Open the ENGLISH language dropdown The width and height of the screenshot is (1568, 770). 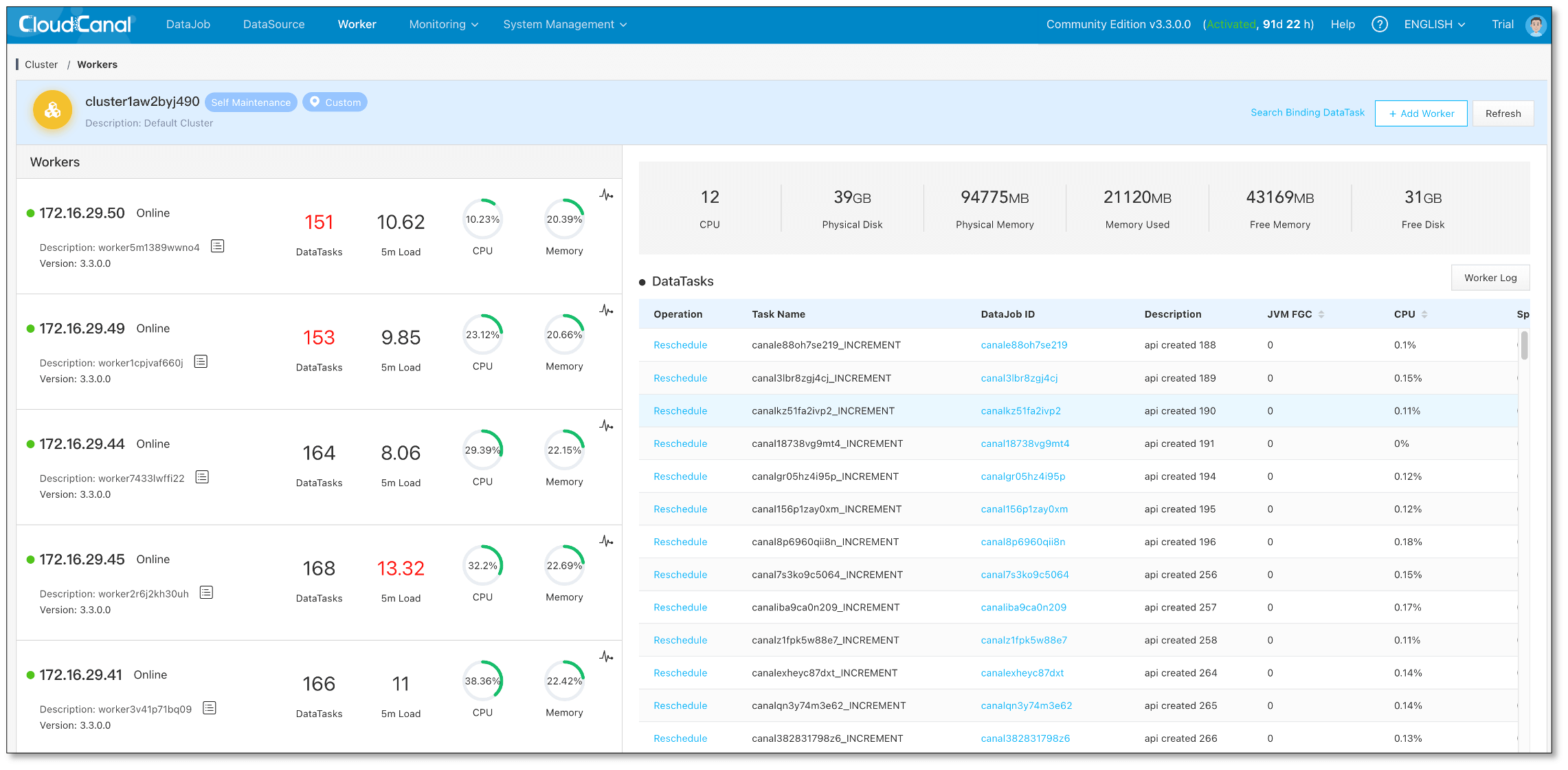click(x=1434, y=25)
